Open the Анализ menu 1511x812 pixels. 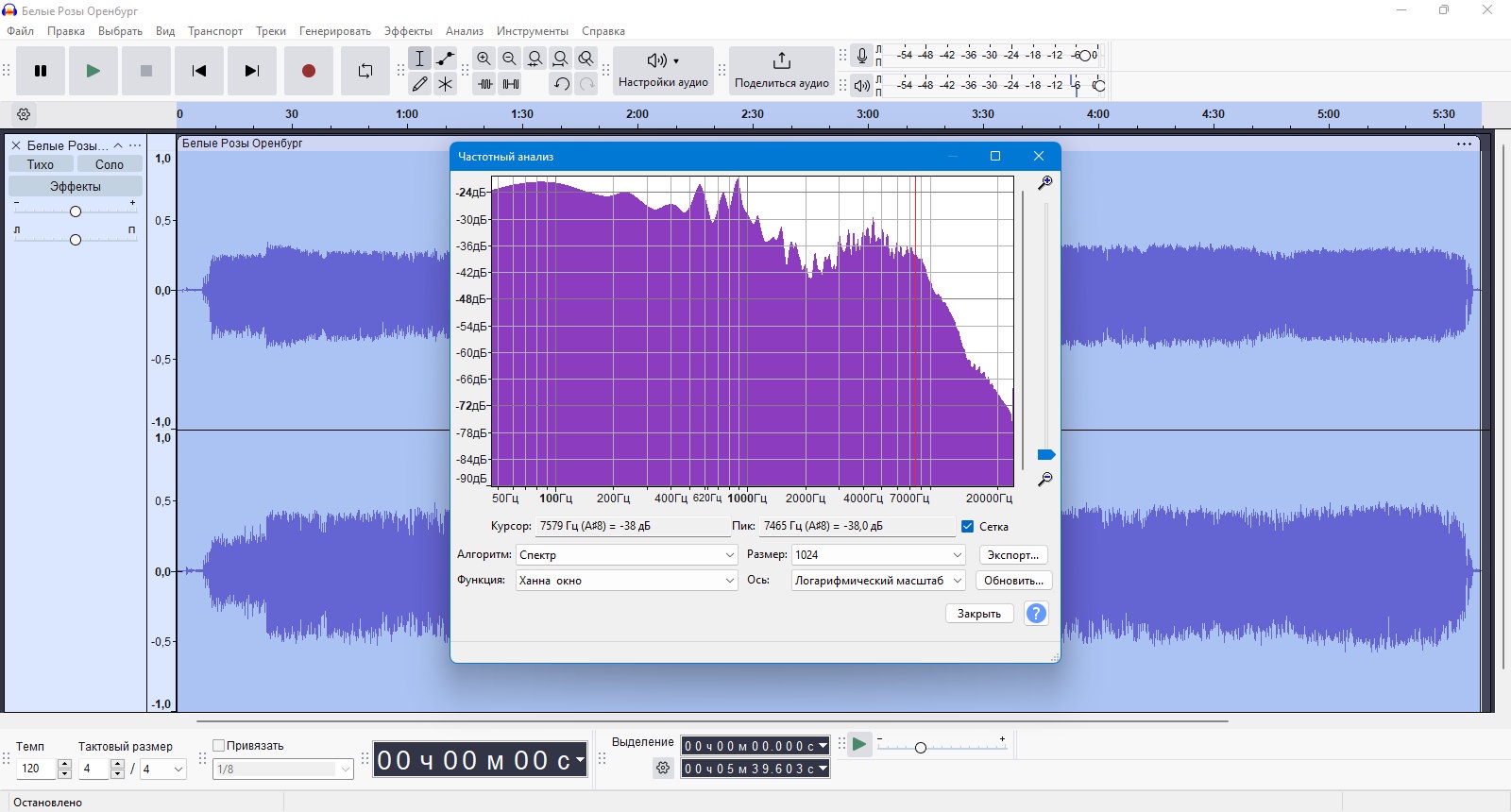(x=465, y=31)
